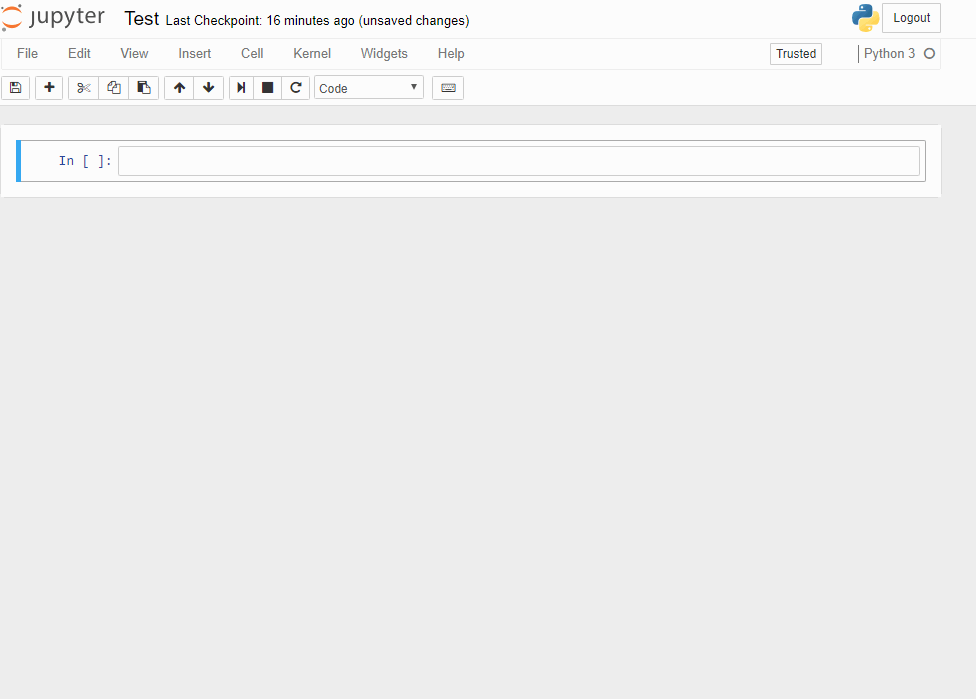Paste cell below using paste icon
This screenshot has height=699, width=976.
pos(143,88)
